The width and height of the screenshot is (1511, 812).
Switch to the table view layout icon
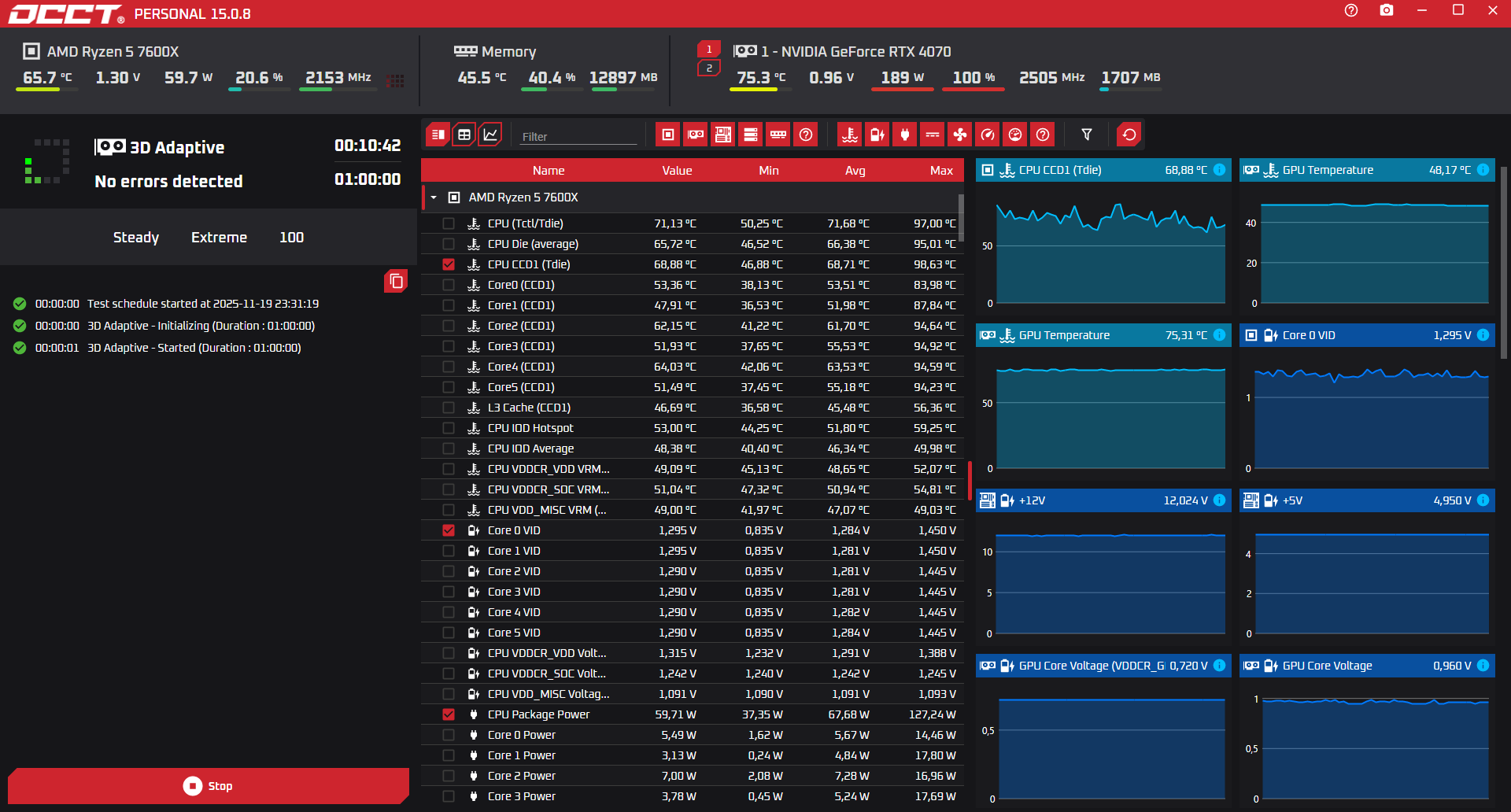(464, 135)
